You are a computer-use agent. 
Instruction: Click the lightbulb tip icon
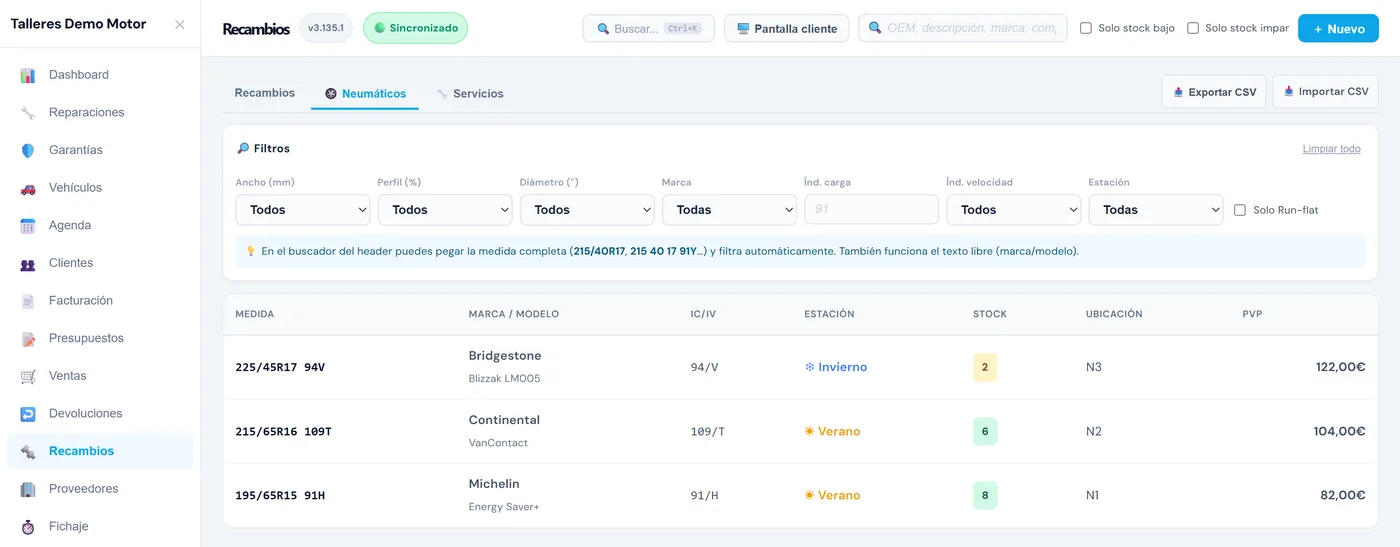click(251, 251)
